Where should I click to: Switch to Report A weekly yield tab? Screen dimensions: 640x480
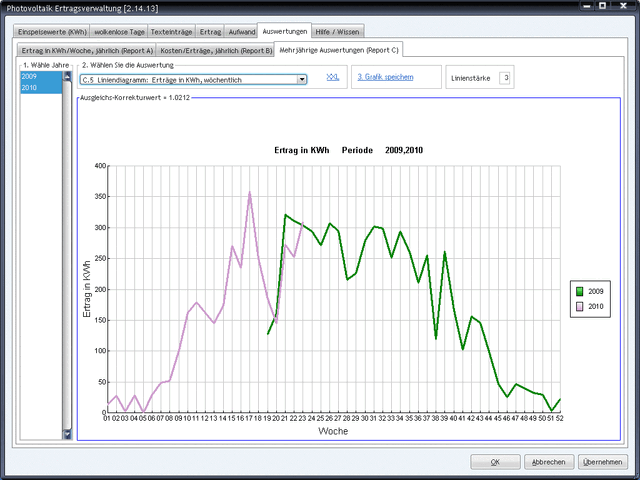click(x=87, y=51)
